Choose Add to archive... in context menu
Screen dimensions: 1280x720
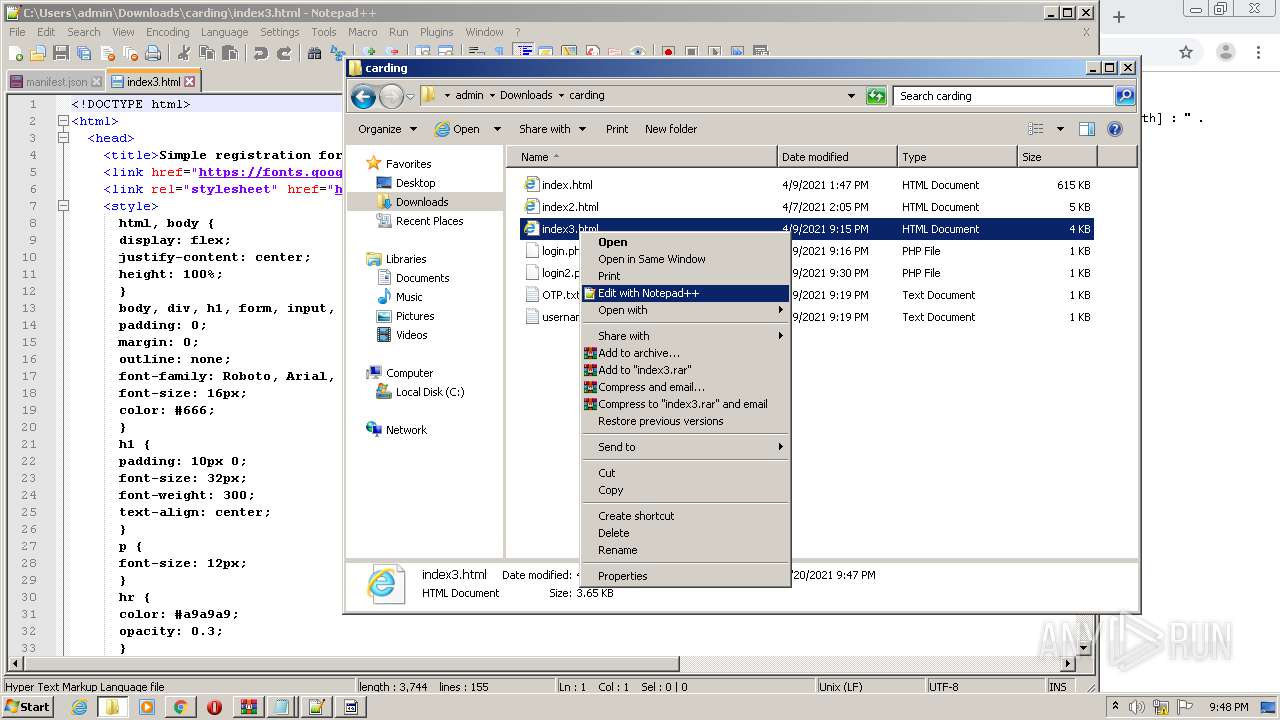tap(686, 353)
